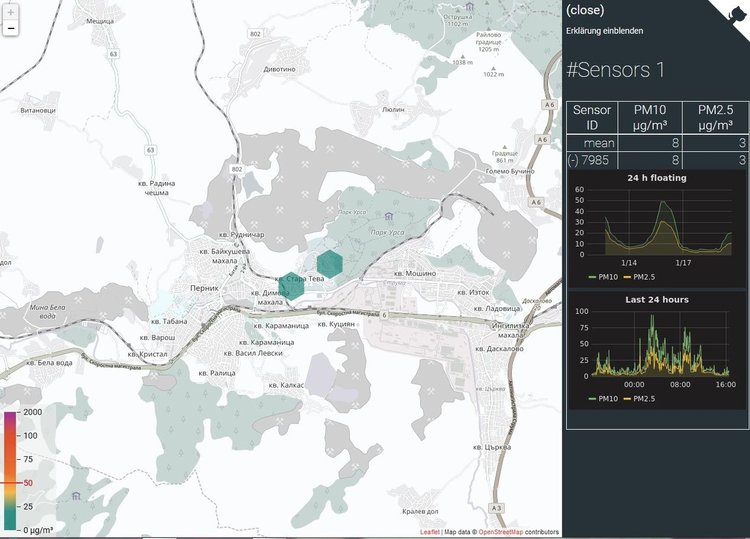Zoom in the map with plus button
This screenshot has height=539, width=750.
11,13
